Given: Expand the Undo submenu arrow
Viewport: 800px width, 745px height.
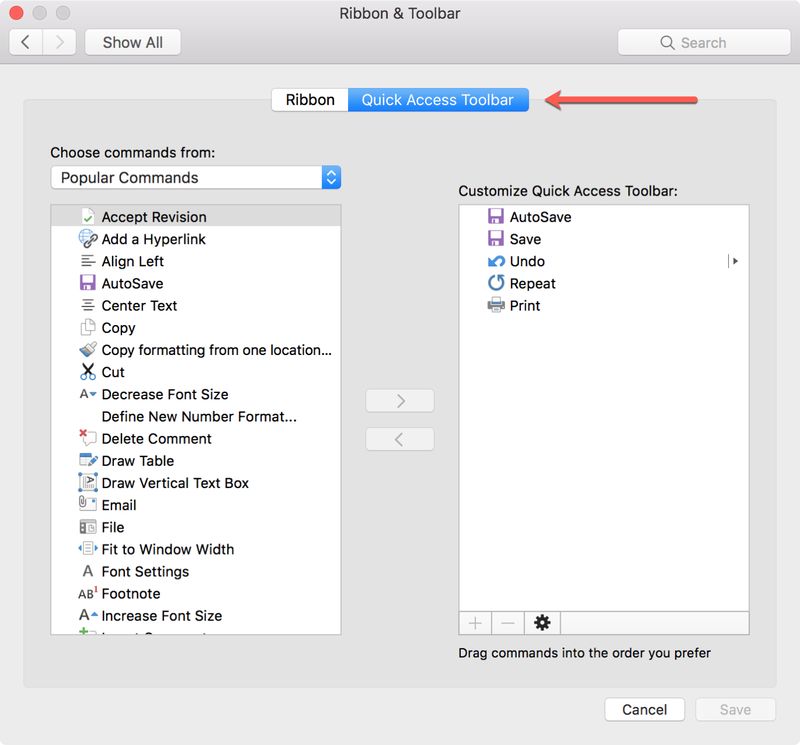Looking at the screenshot, I should click(735, 261).
